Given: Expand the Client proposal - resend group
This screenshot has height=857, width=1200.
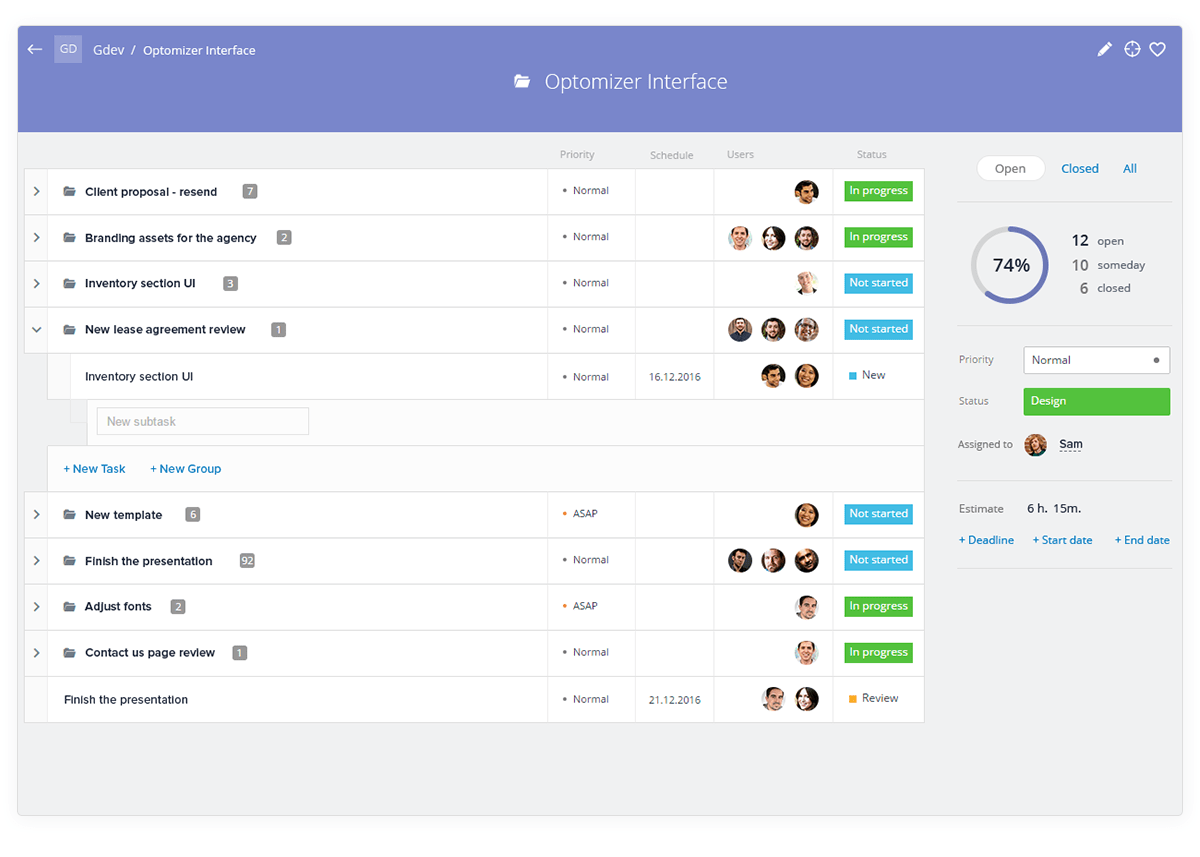Looking at the screenshot, I should coord(36,191).
